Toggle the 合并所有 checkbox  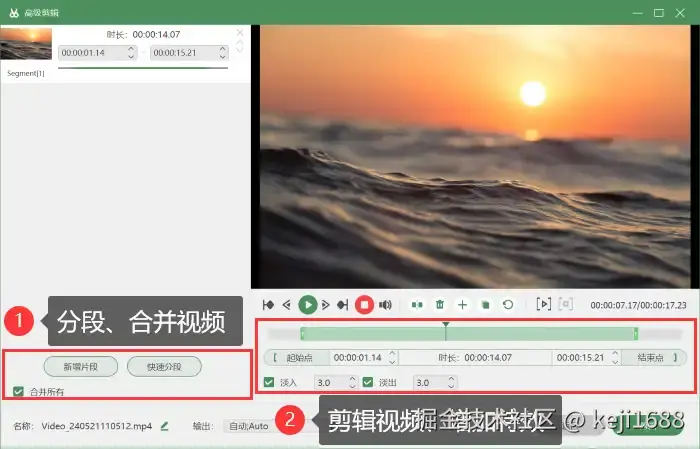tap(18, 391)
